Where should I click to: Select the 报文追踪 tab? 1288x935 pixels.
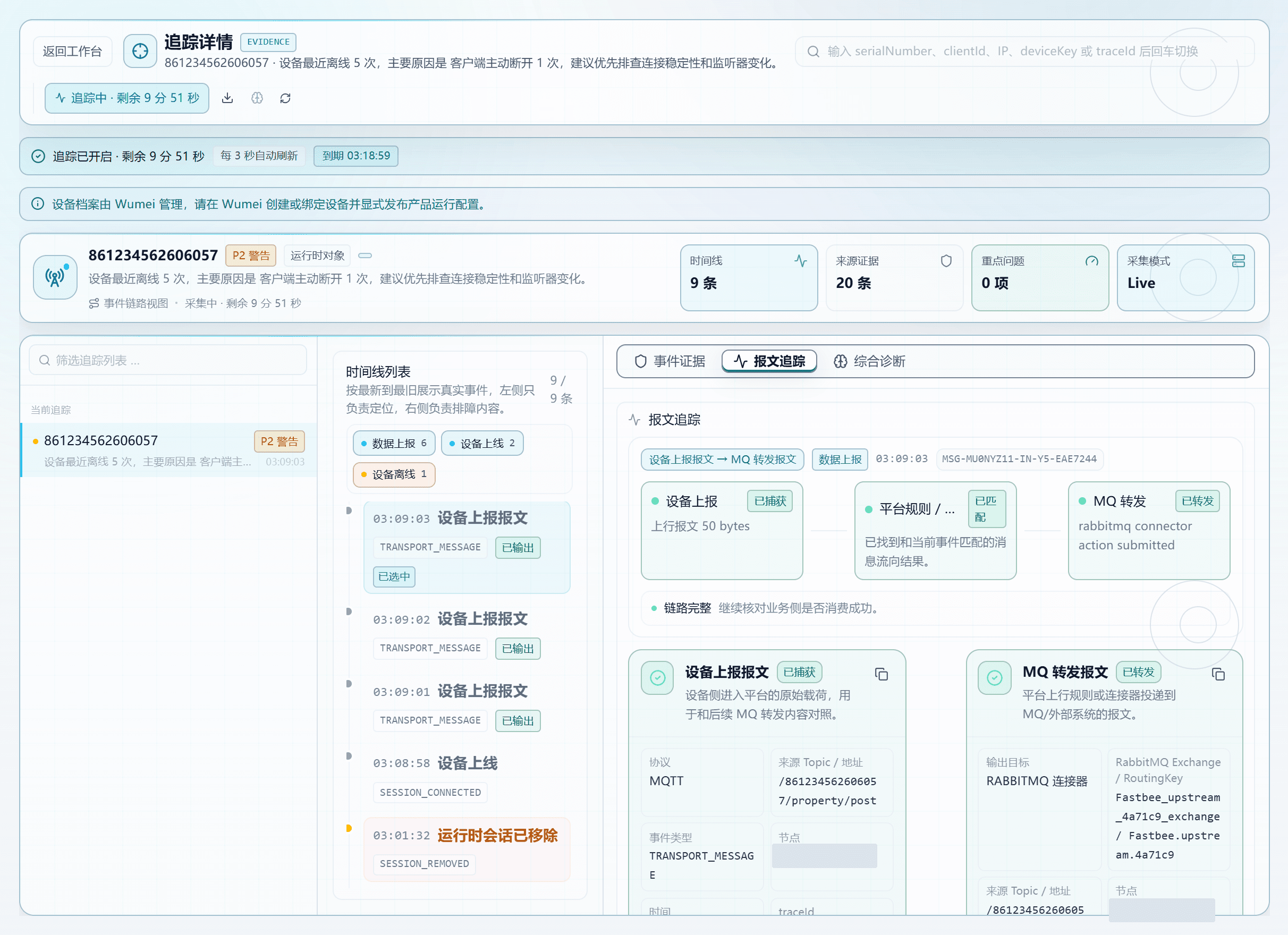click(x=769, y=361)
